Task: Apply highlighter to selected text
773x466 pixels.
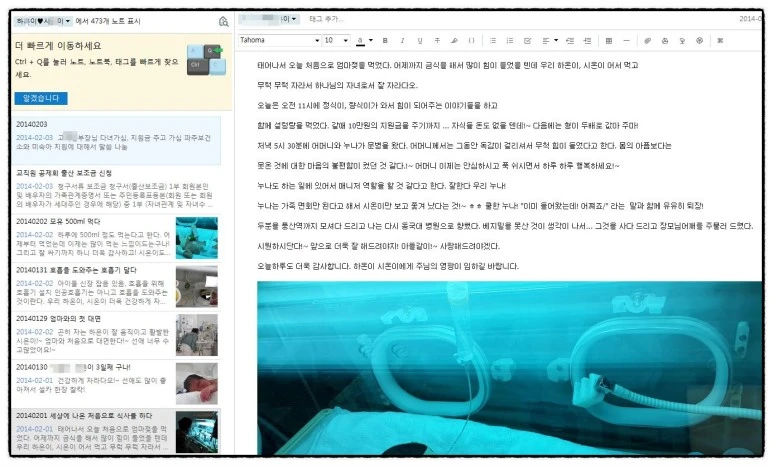Action: (454, 40)
